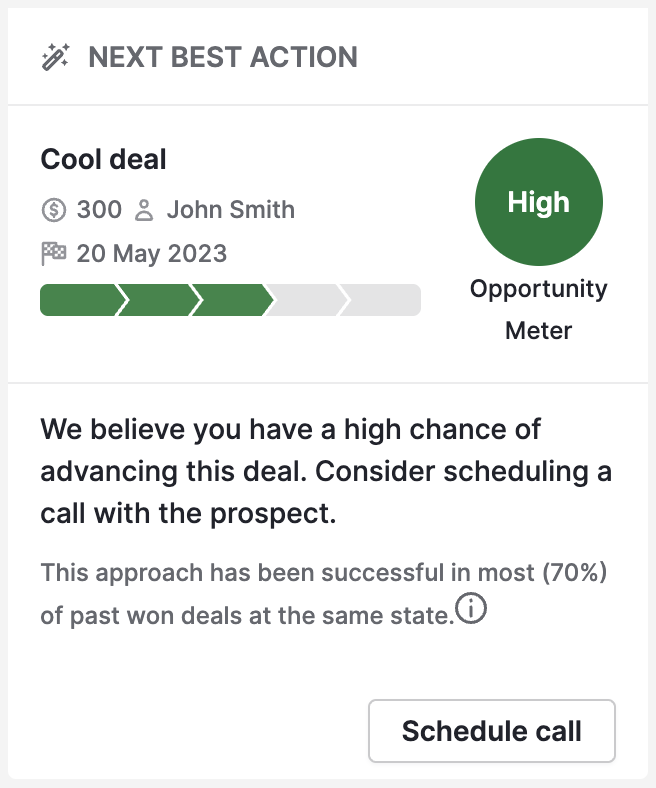Click the deal value 300
The height and width of the screenshot is (788, 656).
(x=99, y=210)
